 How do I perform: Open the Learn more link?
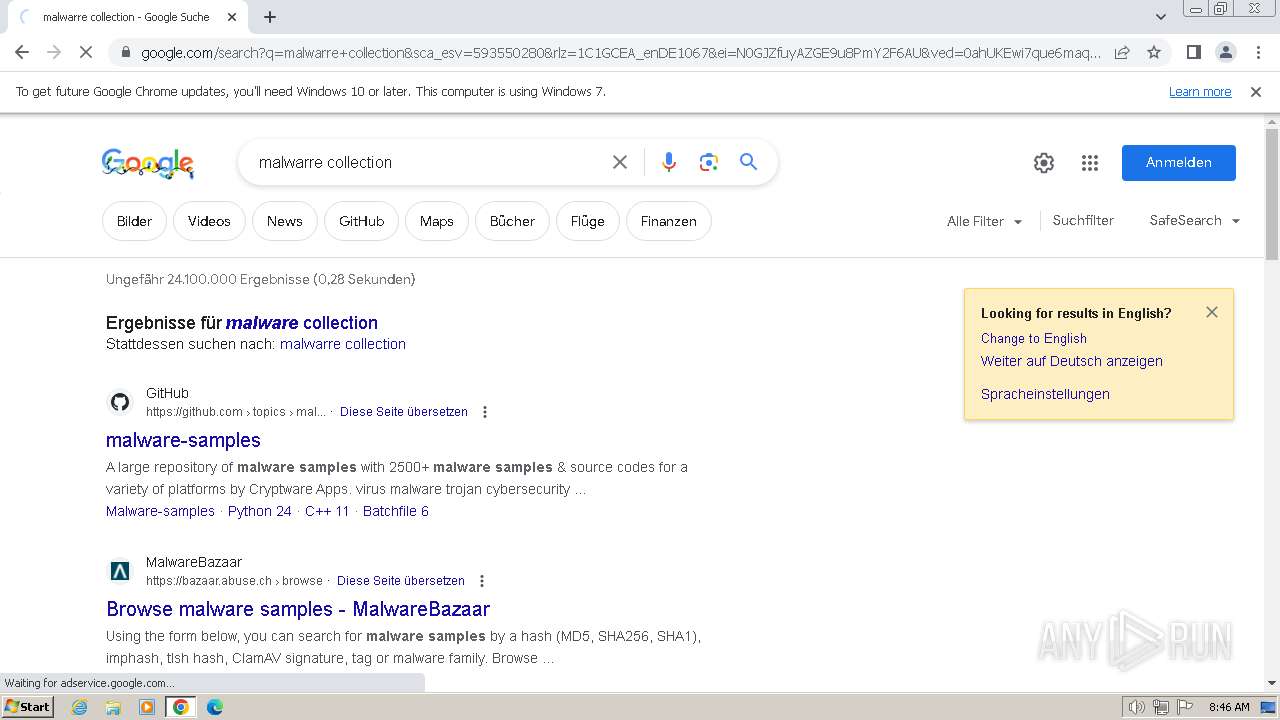tap(1200, 91)
